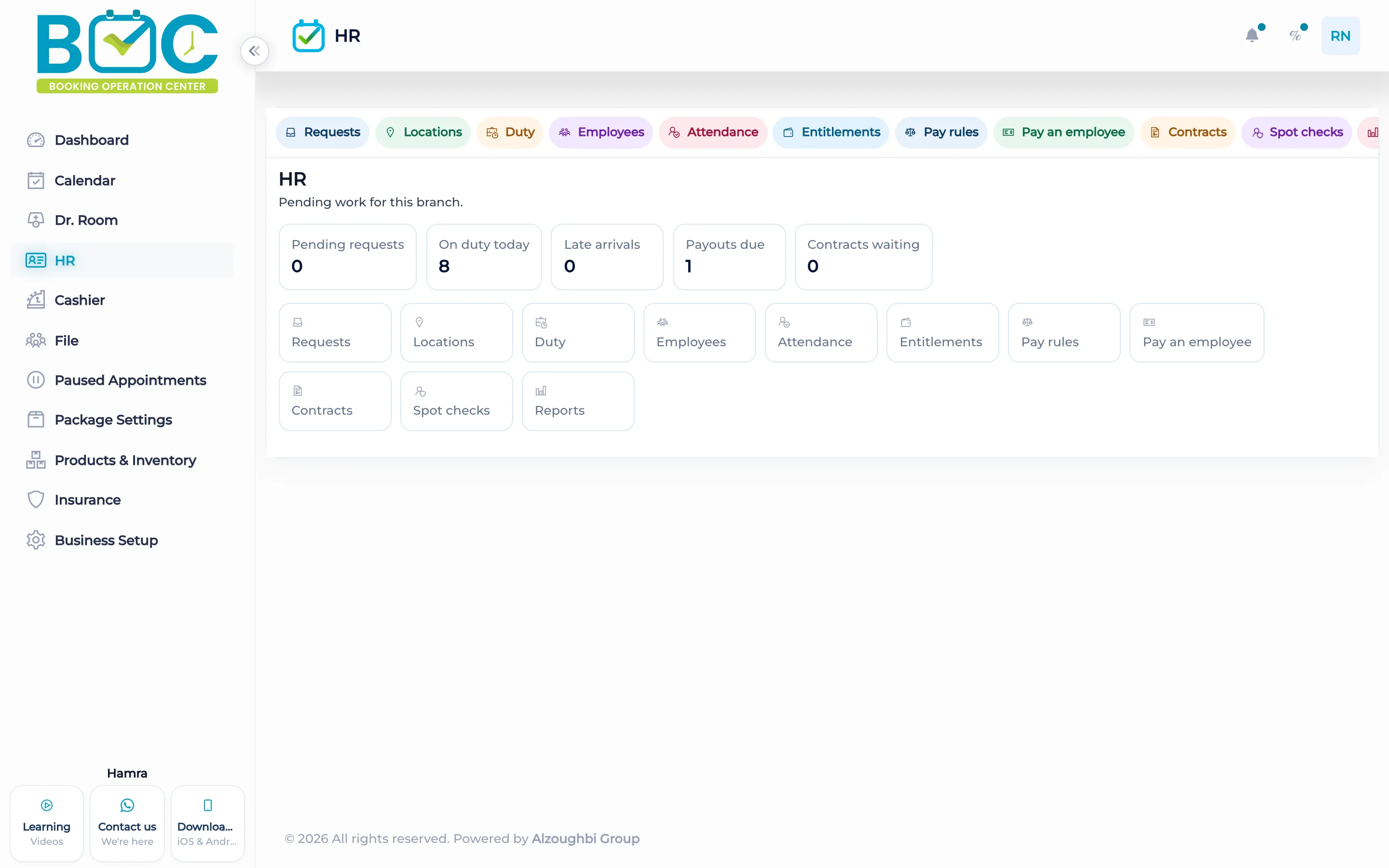
Task: Click the Contact us WhatsApp button
Action: coord(127,823)
